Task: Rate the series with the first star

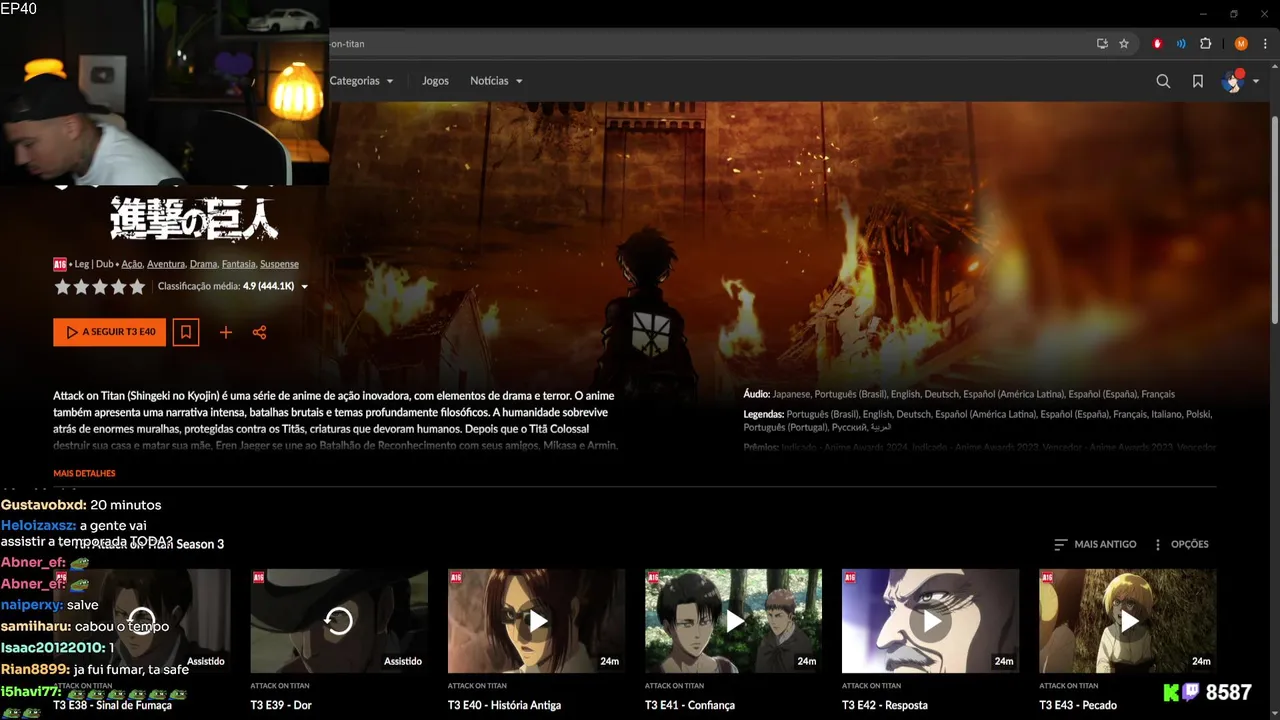Action: pos(62,287)
